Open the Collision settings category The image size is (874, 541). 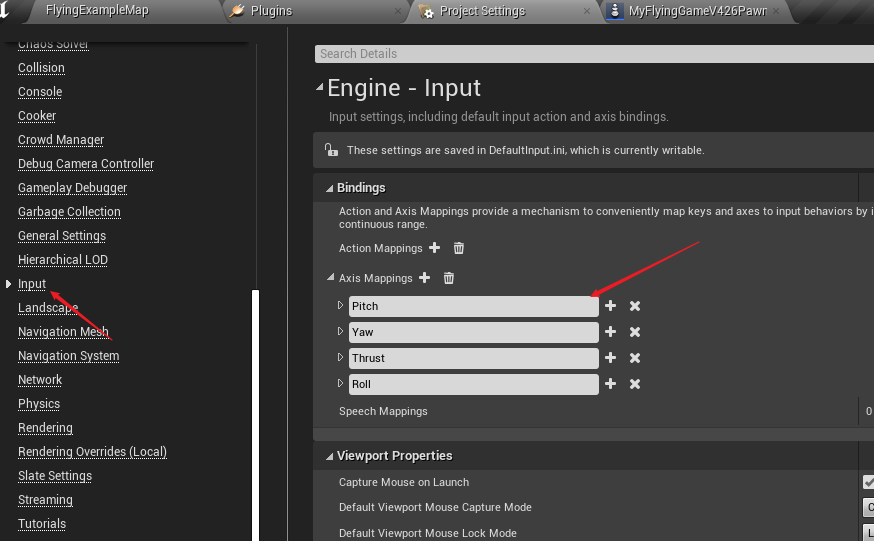41,67
